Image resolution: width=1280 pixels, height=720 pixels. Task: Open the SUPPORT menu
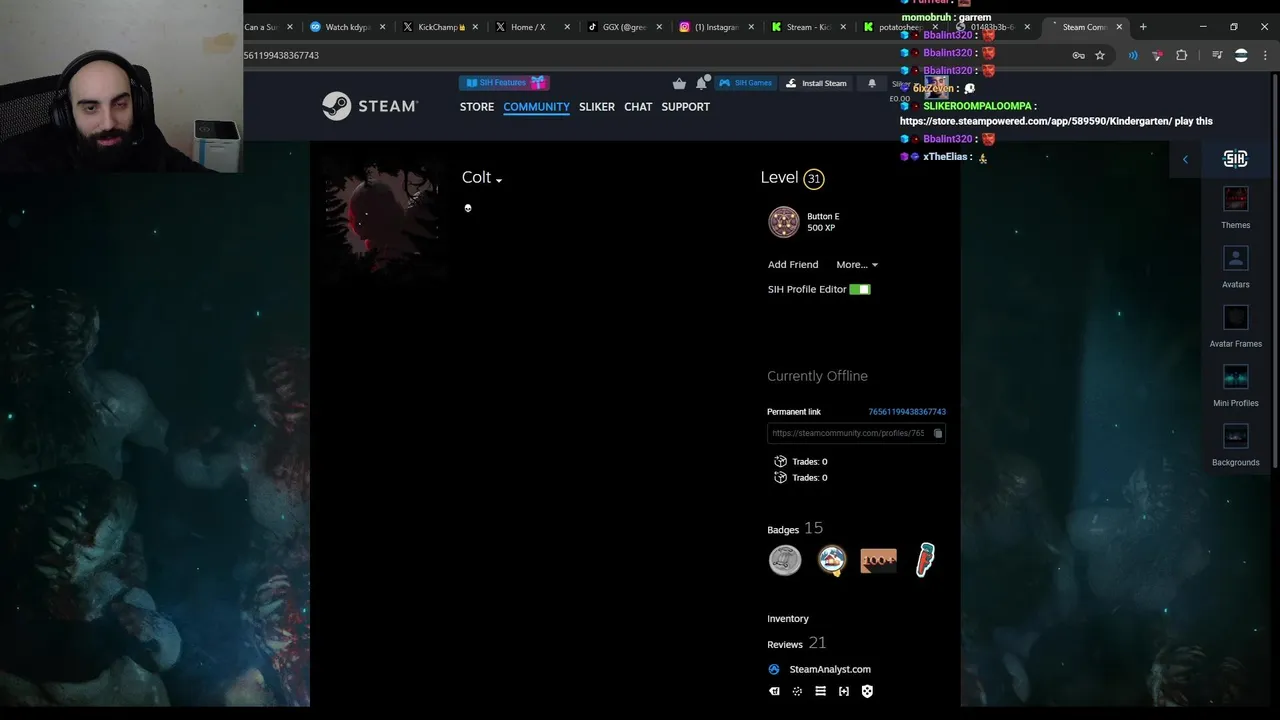685,107
